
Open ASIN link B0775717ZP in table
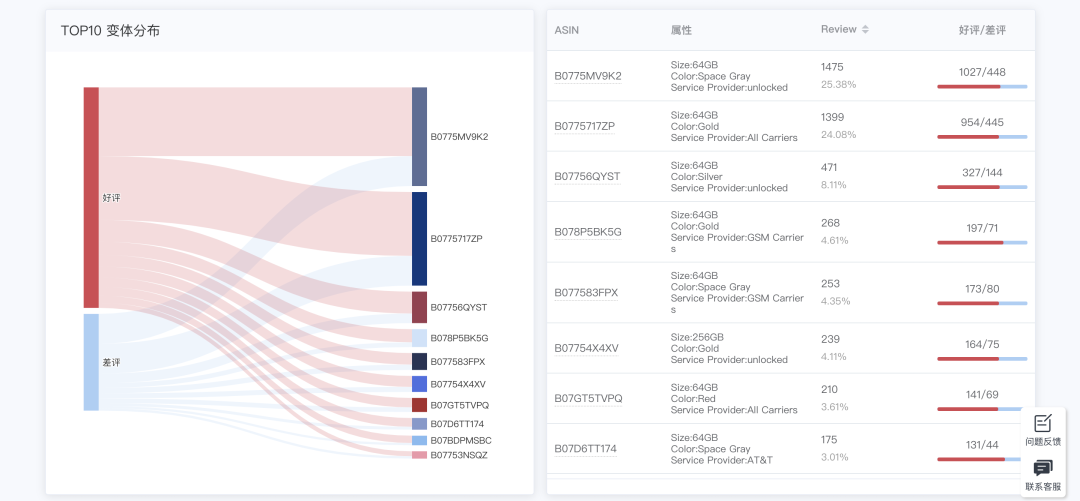pos(585,126)
